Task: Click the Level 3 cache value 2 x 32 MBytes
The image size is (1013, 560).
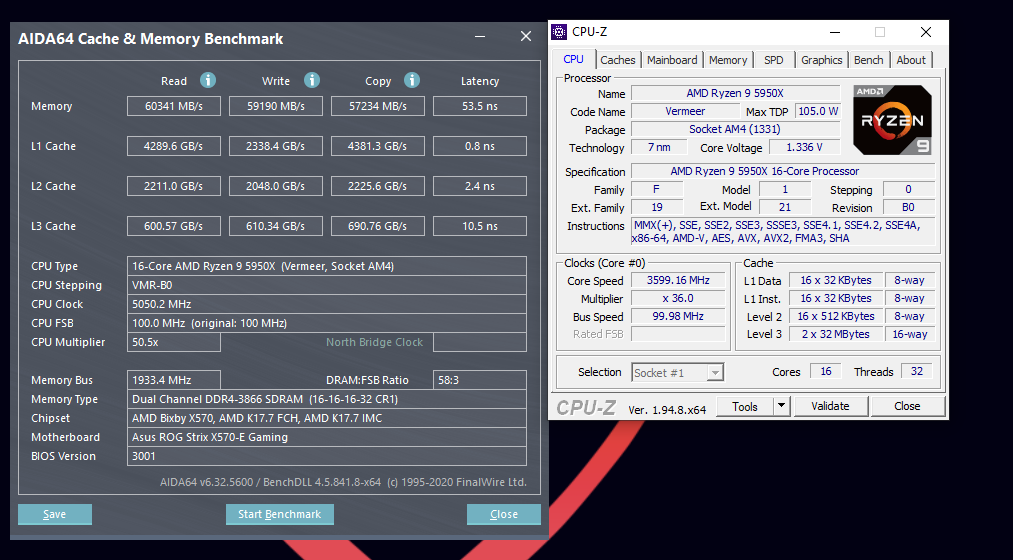Action: 836,335
